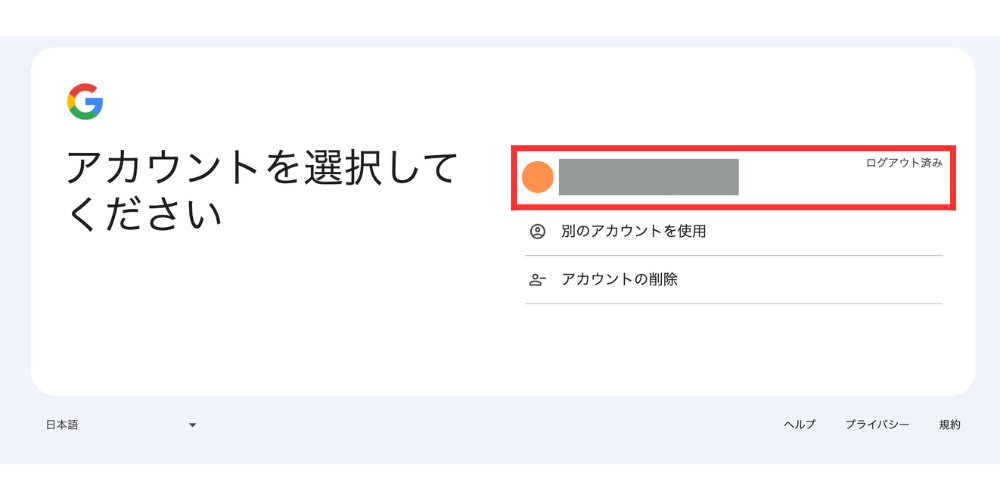Click the language dropdown arrow
The width and height of the screenshot is (1000, 500).
(x=192, y=425)
